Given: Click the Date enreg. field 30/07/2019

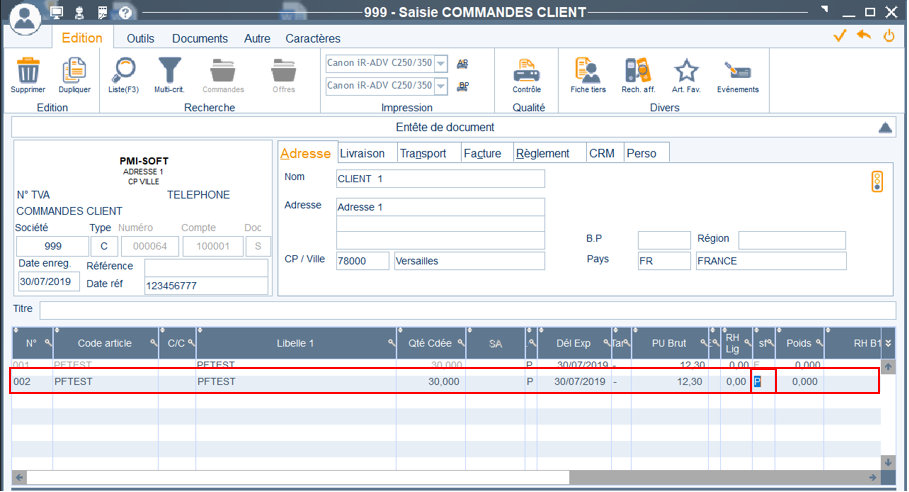Looking at the screenshot, I should pos(49,281).
